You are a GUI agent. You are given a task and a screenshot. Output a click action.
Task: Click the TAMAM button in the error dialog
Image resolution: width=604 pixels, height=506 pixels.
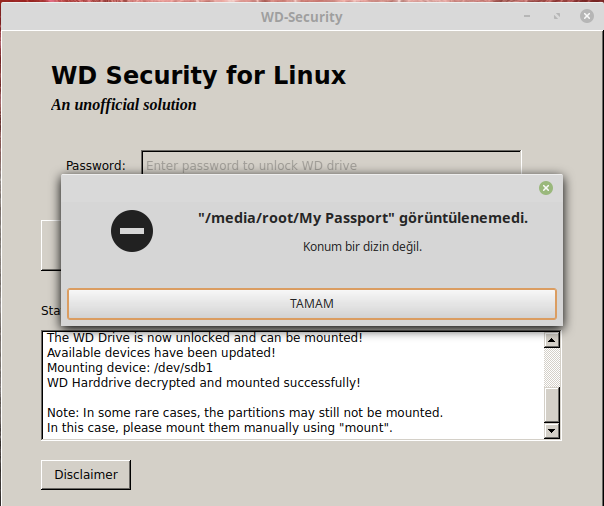click(312, 304)
